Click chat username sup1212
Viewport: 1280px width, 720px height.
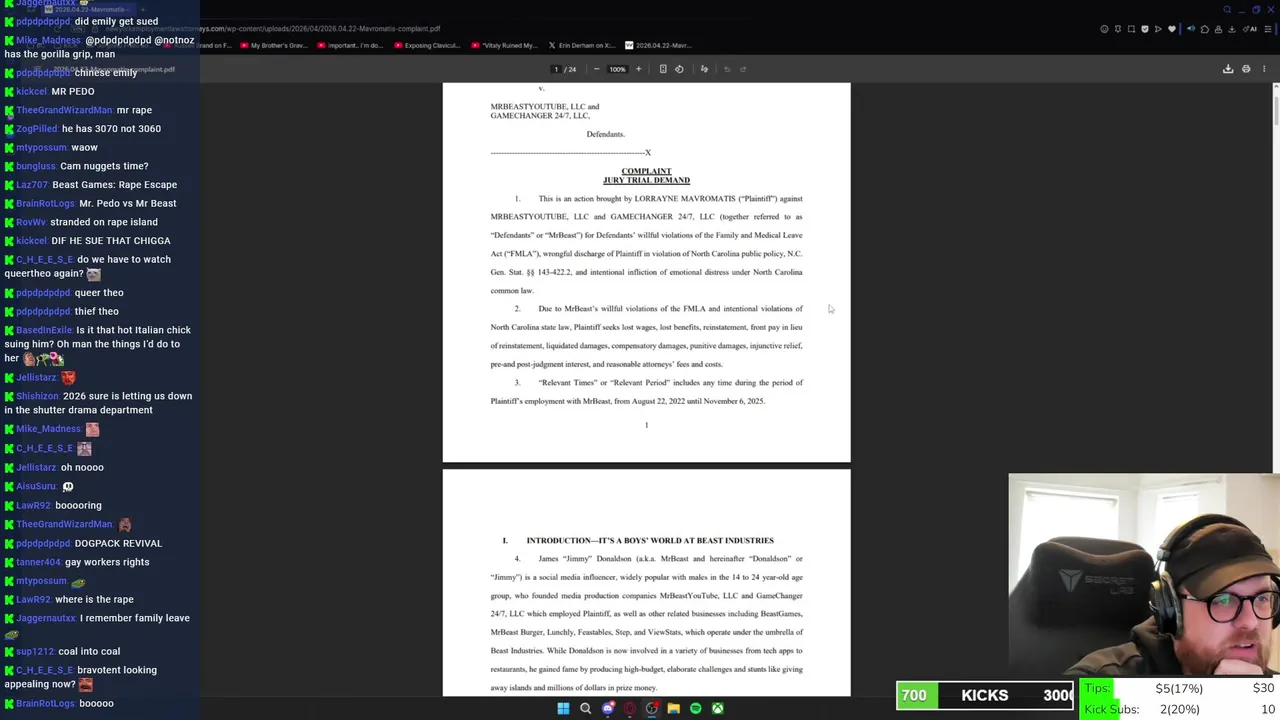(35, 652)
